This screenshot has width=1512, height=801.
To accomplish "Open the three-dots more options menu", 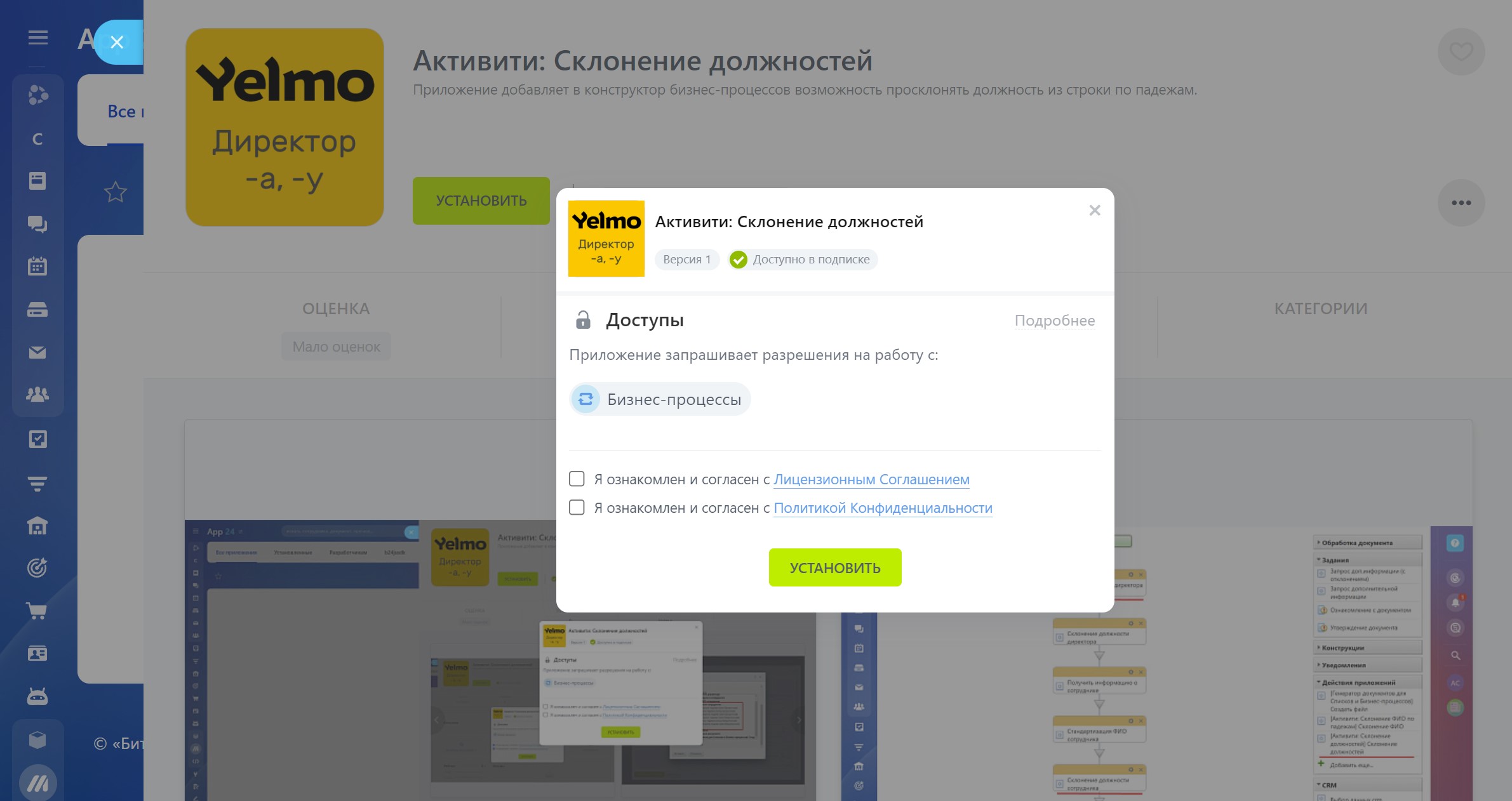I will point(1461,203).
